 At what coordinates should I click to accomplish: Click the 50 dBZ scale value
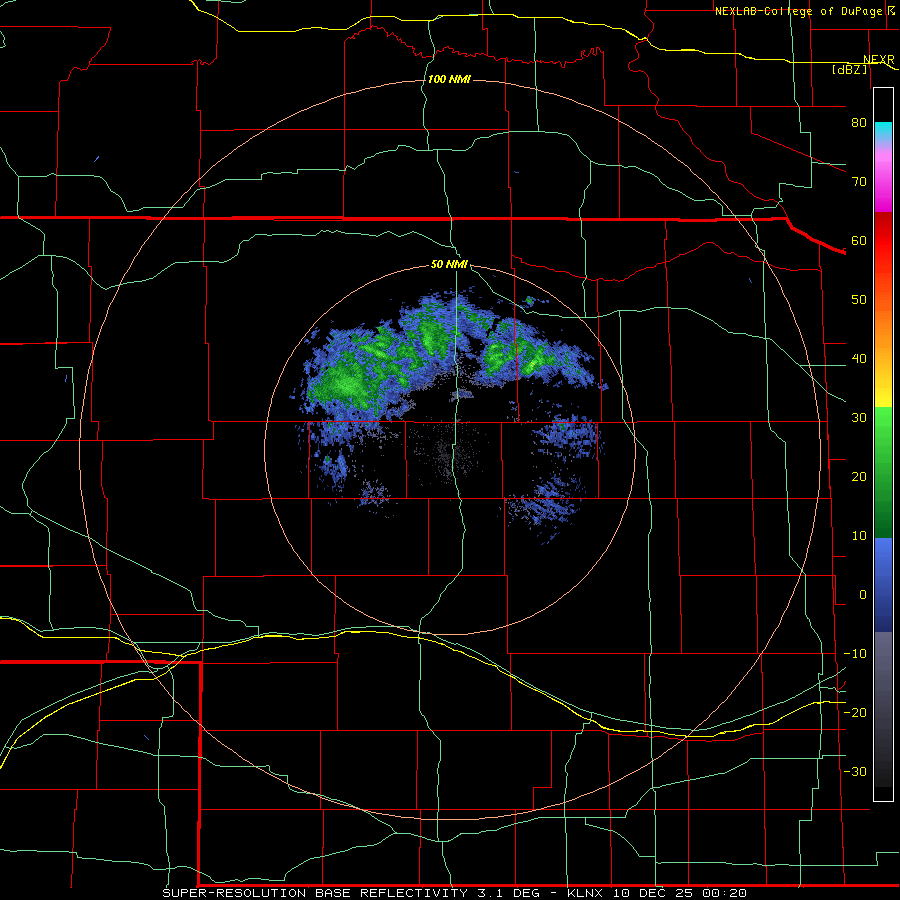pyautogui.click(x=859, y=300)
